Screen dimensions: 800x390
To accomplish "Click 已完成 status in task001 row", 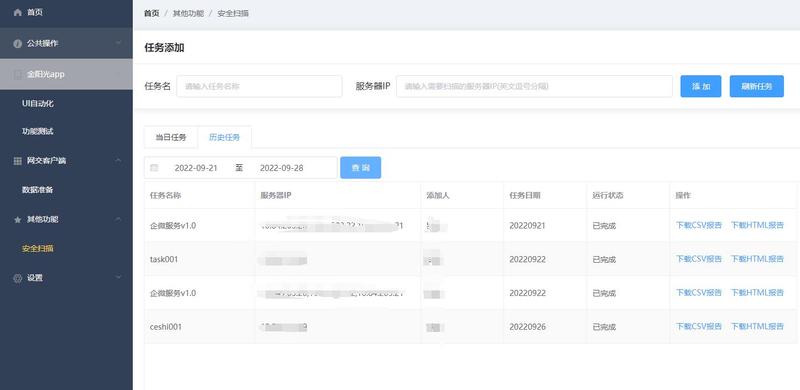I will point(604,259).
